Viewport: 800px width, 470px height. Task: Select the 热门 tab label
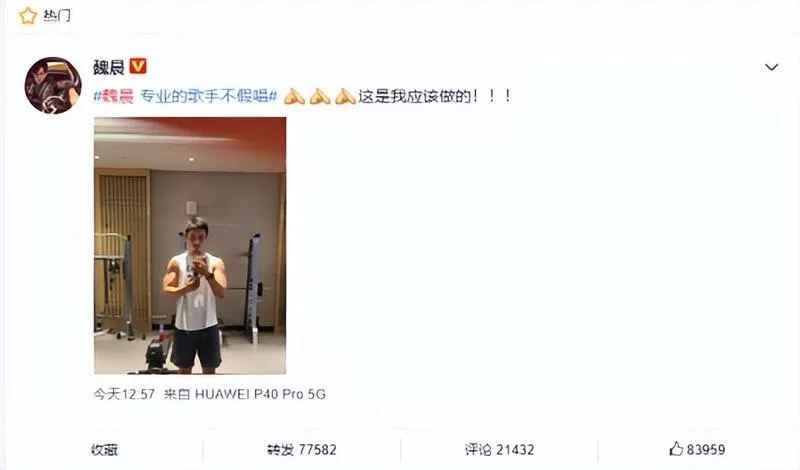tap(57, 16)
